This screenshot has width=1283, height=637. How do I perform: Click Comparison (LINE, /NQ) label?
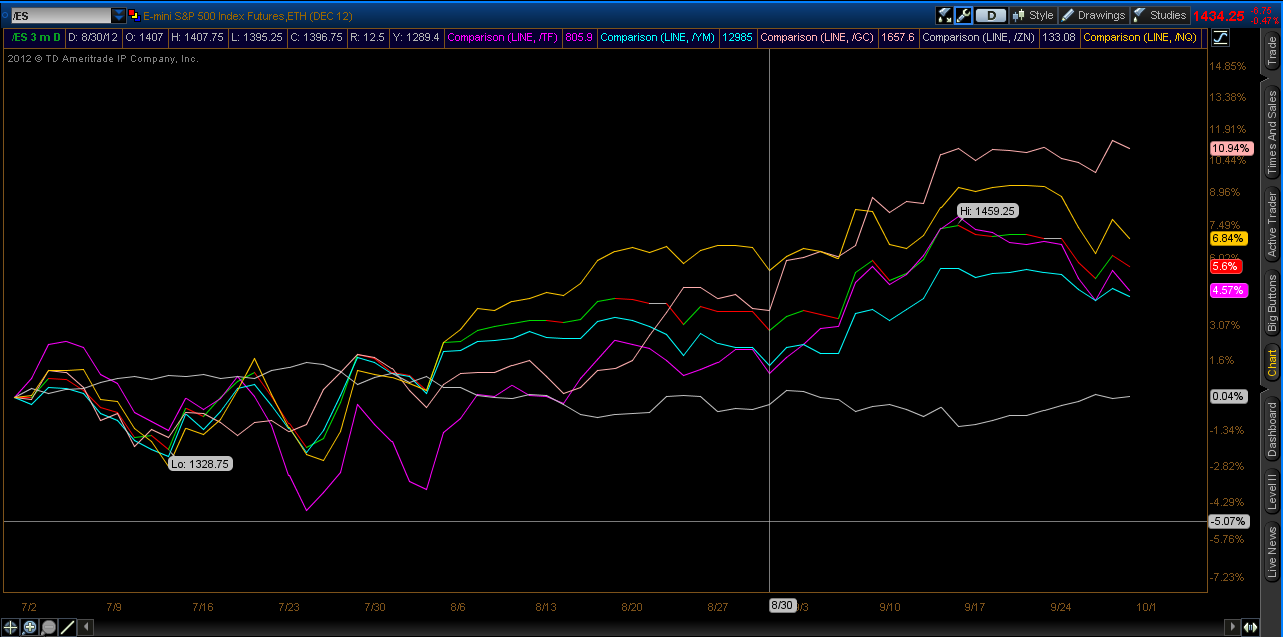(1140, 37)
